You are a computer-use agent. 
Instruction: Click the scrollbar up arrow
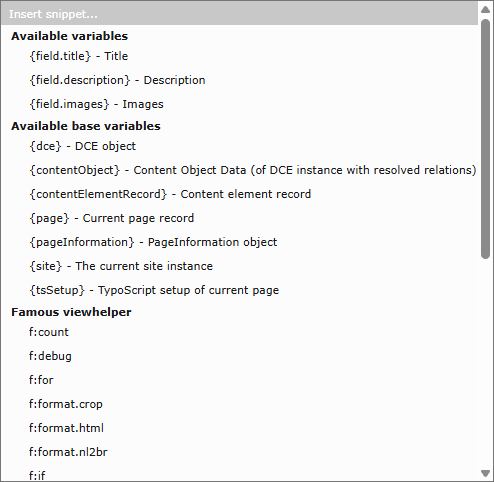[485, 9]
